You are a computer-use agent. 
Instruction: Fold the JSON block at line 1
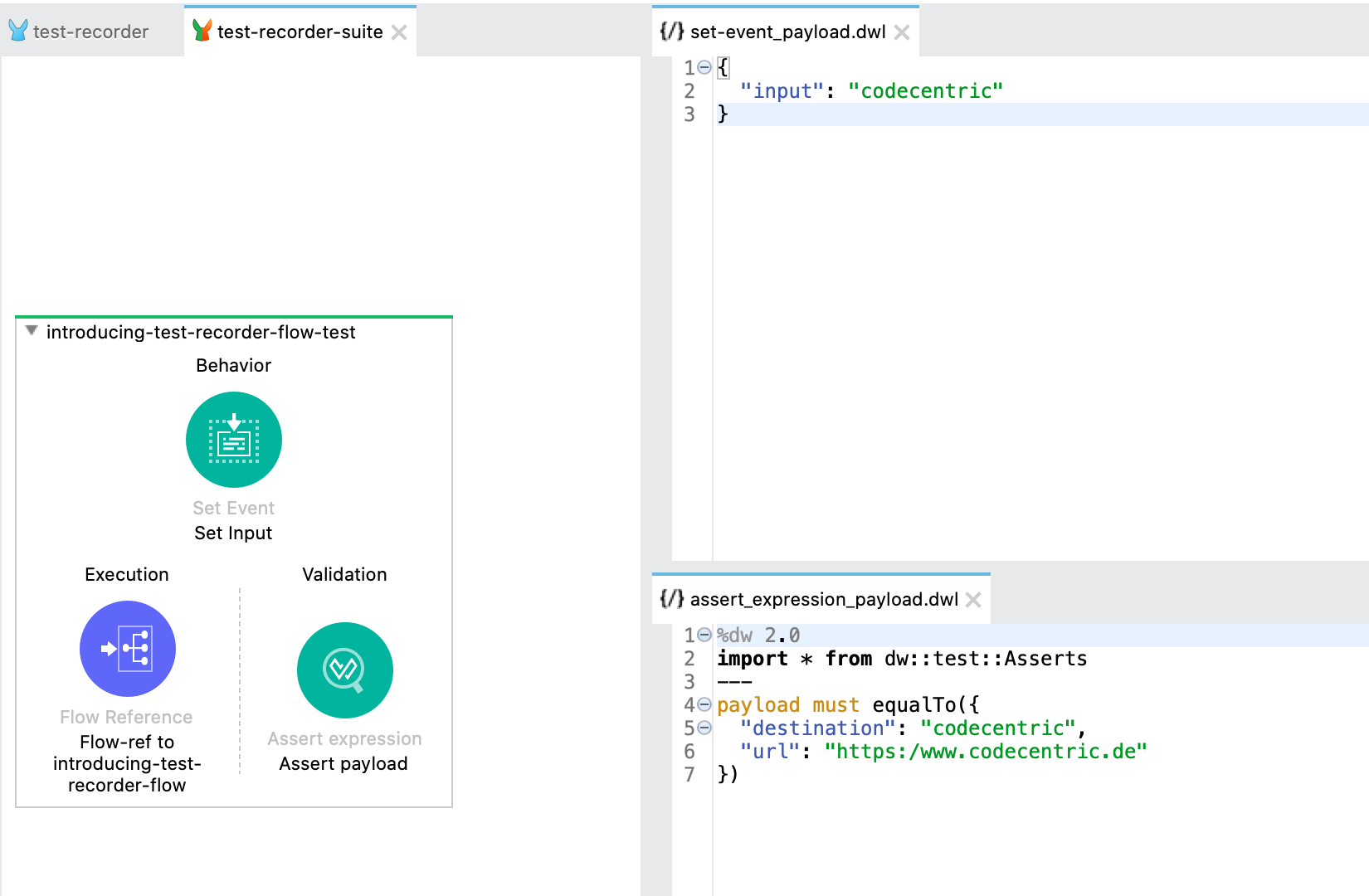tap(704, 67)
